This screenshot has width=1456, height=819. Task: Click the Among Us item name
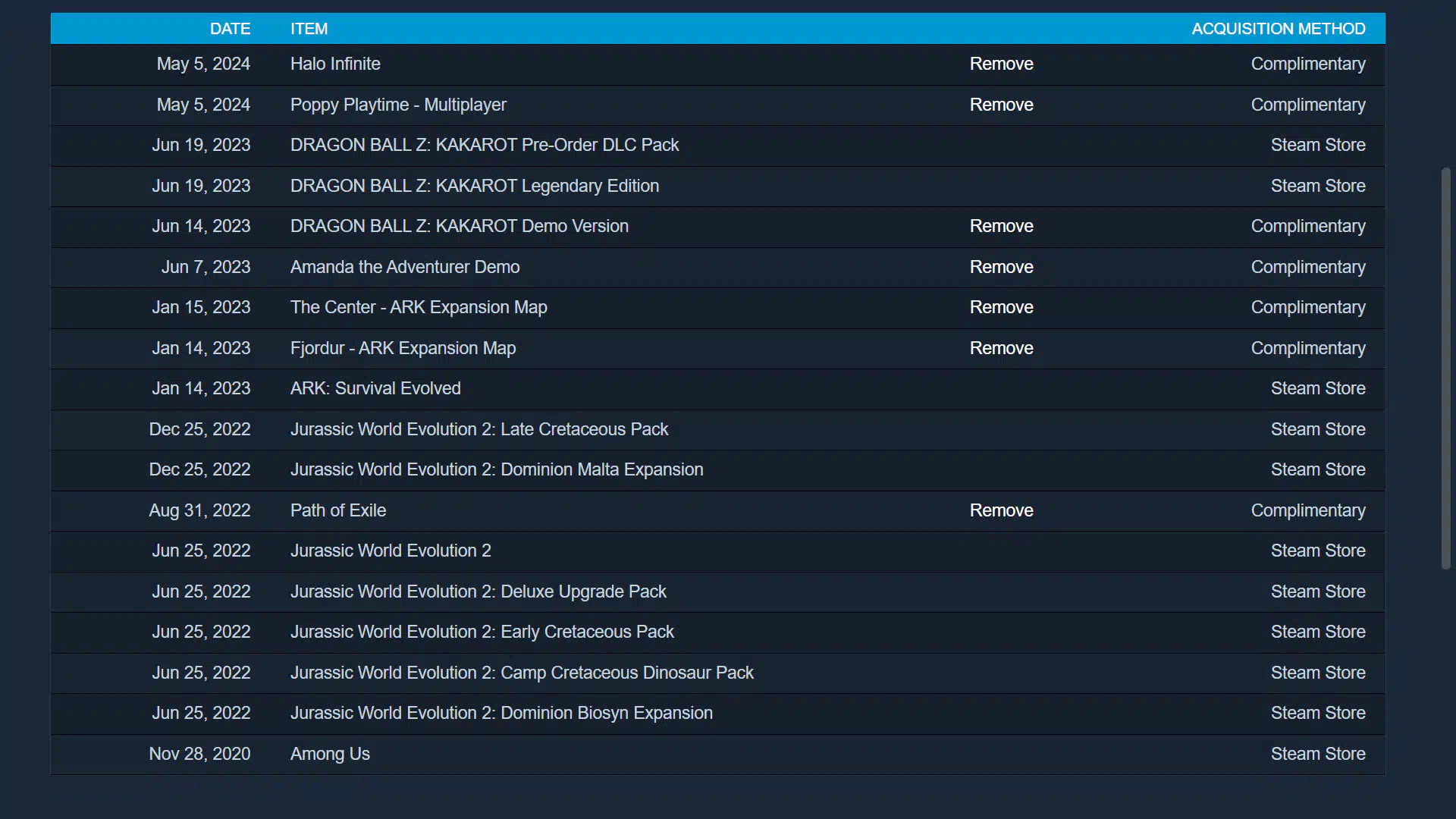pos(330,754)
